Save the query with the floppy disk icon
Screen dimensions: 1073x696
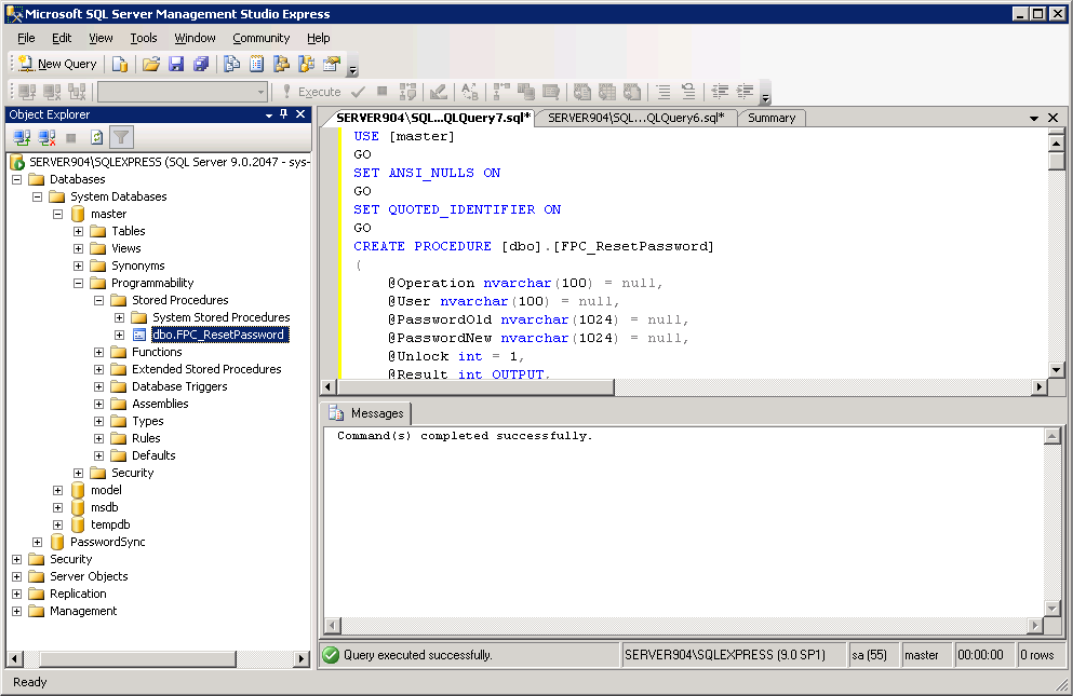tap(176, 64)
